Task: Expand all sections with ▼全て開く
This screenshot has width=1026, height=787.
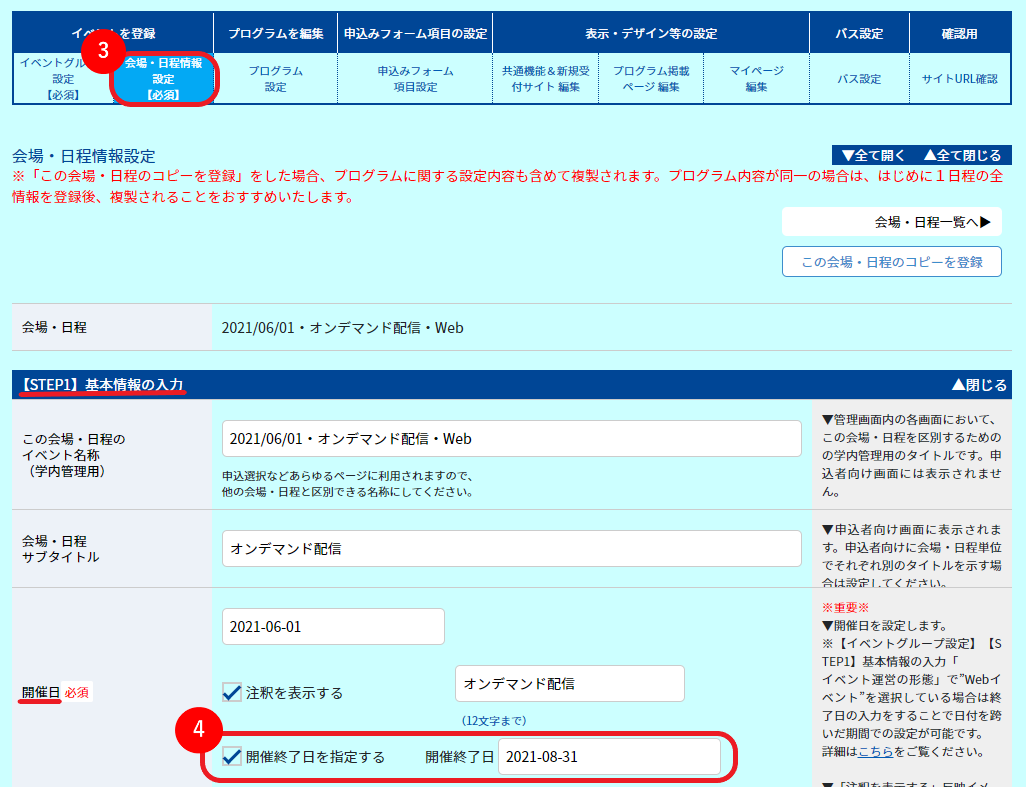Action: coord(874,155)
